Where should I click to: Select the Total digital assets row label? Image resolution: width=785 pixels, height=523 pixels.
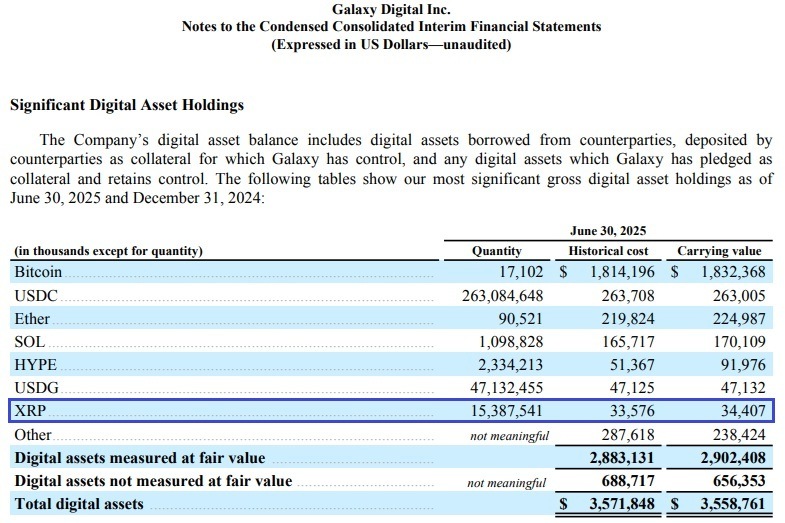click(77, 505)
